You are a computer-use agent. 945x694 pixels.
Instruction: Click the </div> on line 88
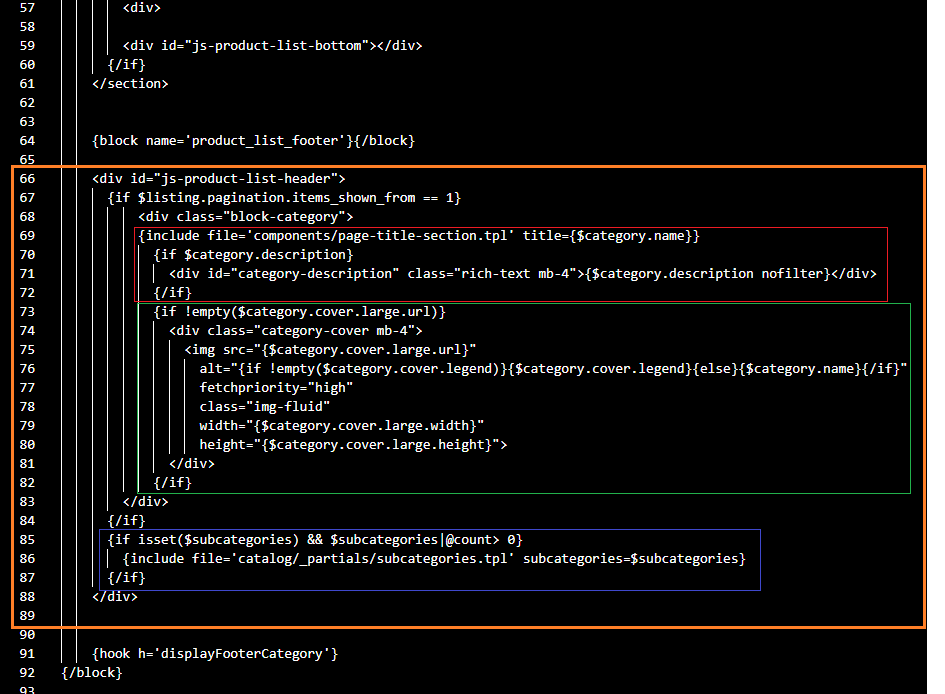115,597
